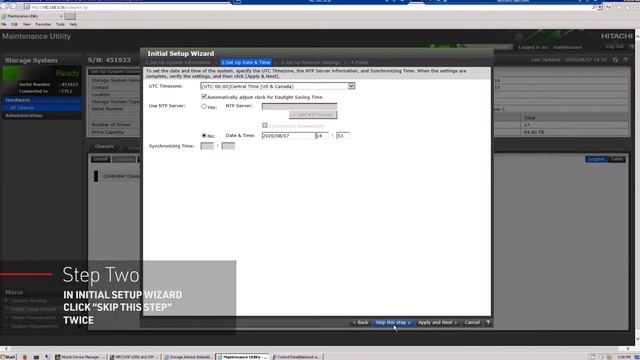This screenshot has height=360, width=640.
Task: Click Skip this step button
Action: pyautogui.click(x=393, y=322)
